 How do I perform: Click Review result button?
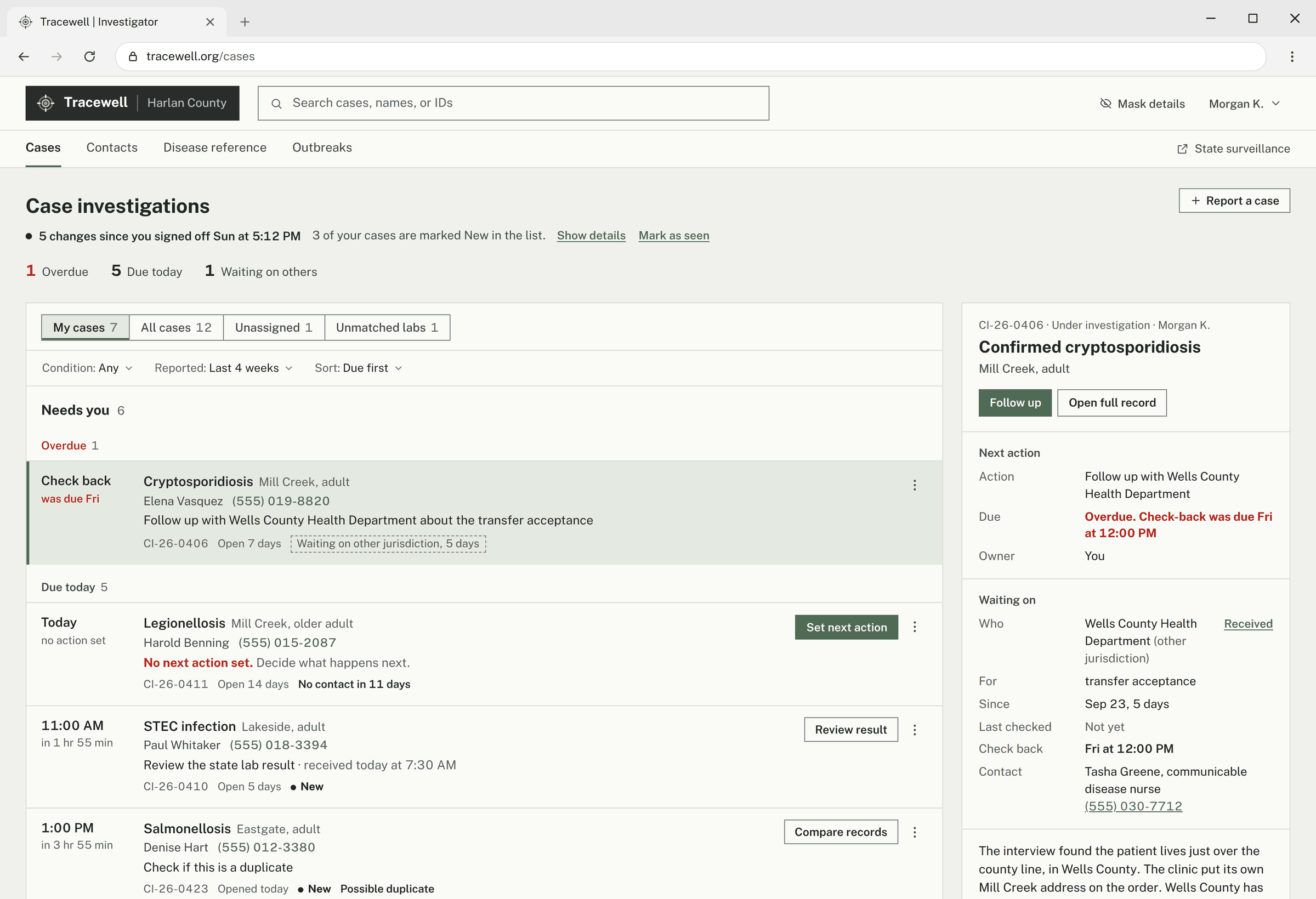pyautogui.click(x=851, y=730)
